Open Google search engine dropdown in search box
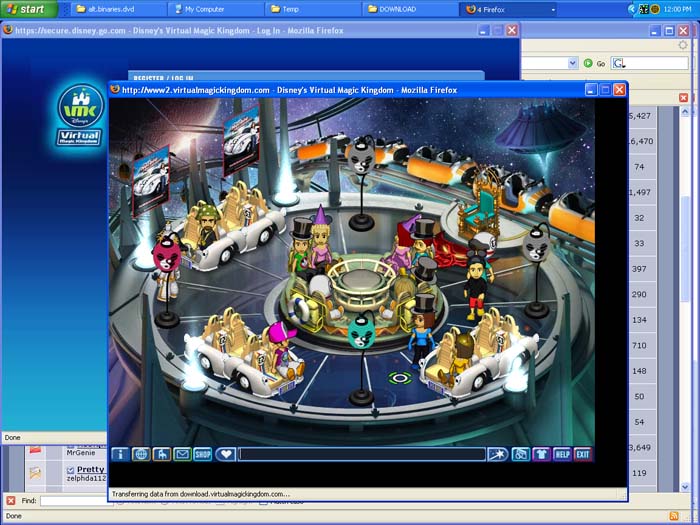700x525 pixels. [x=619, y=63]
